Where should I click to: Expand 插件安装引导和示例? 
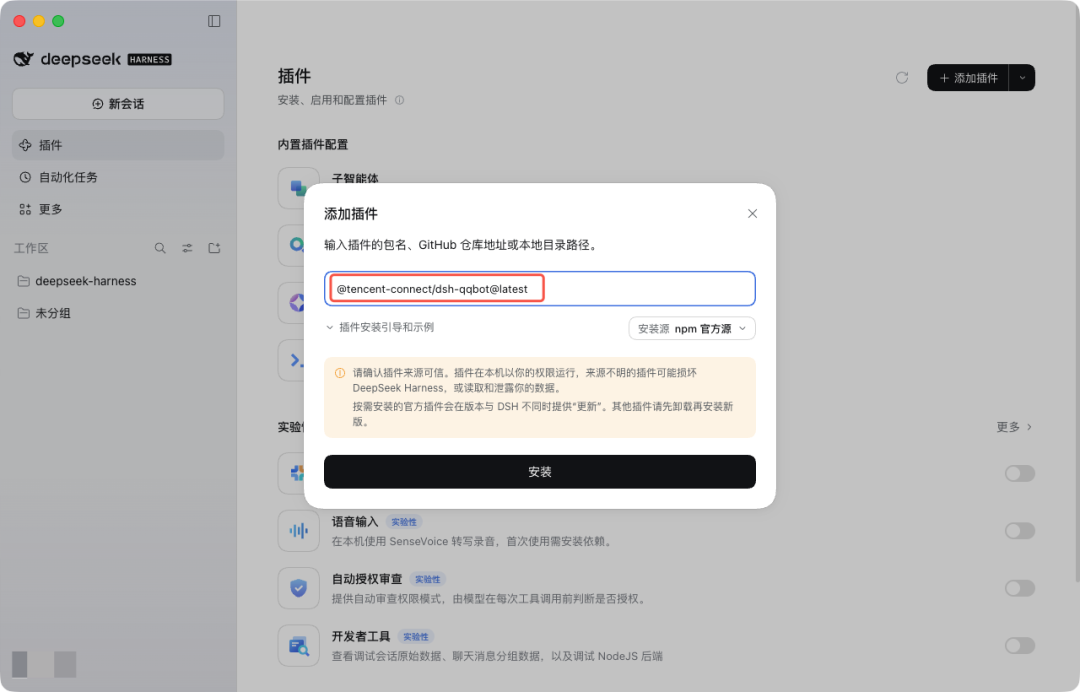click(380, 327)
